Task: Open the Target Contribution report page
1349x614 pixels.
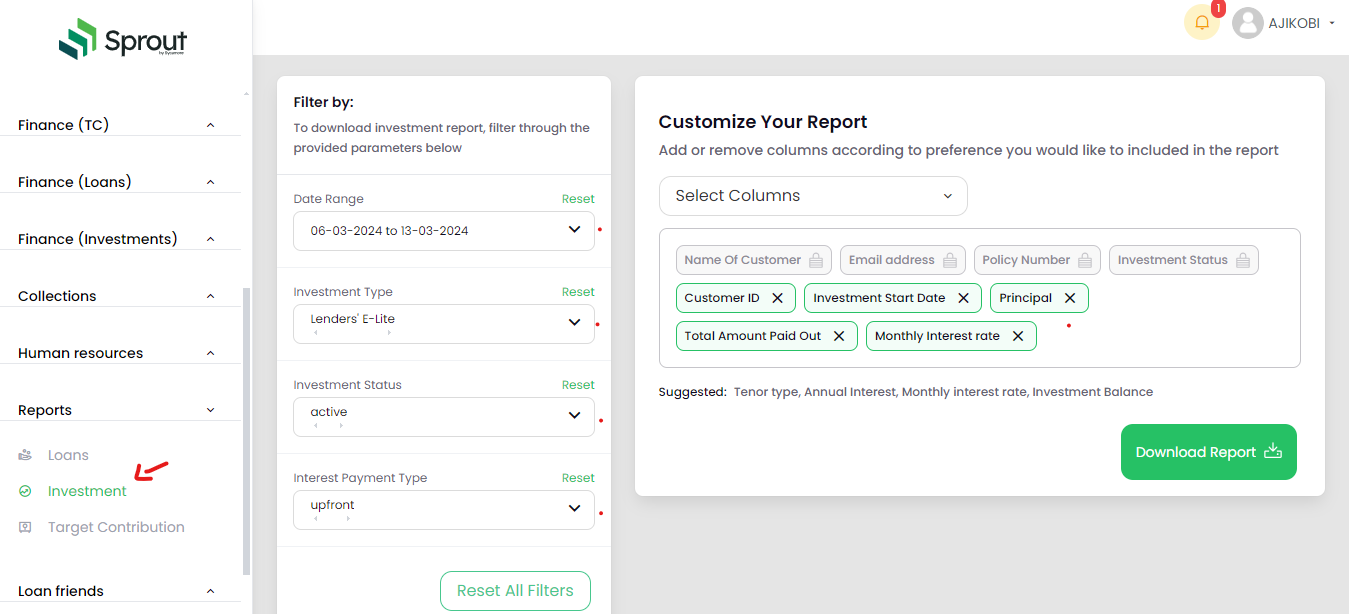Action: [116, 527]
